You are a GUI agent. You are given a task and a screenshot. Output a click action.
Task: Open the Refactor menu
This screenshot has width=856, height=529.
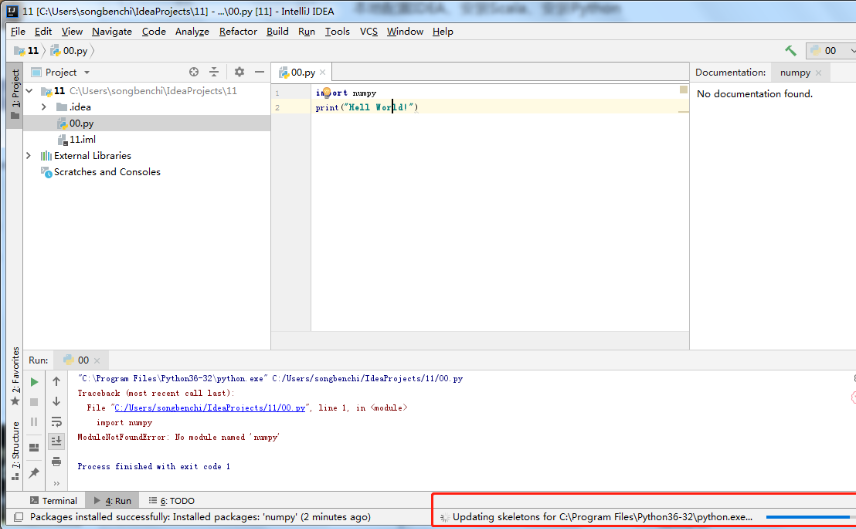237,32
